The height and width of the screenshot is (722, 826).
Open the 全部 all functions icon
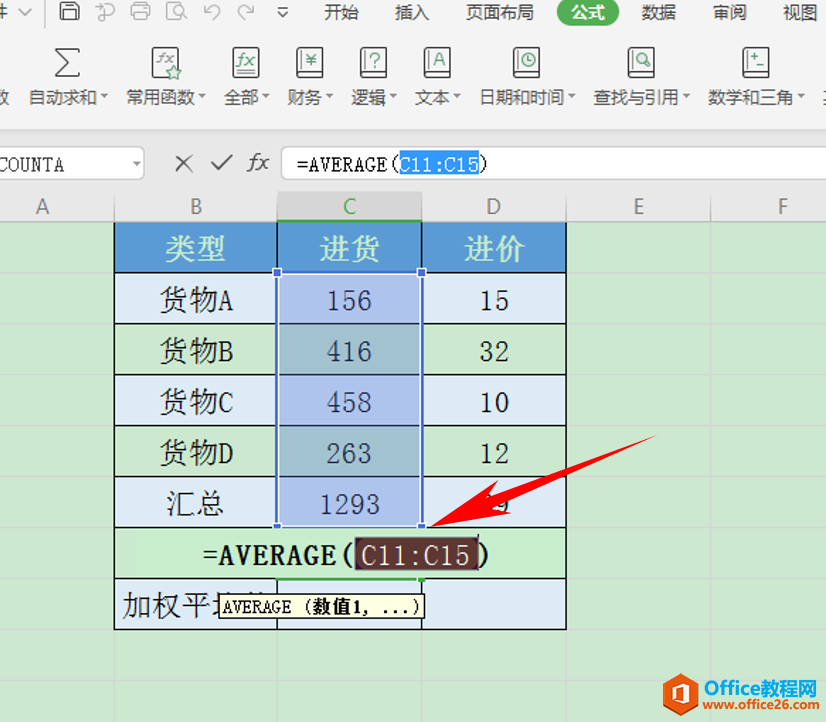pos(246,63)
